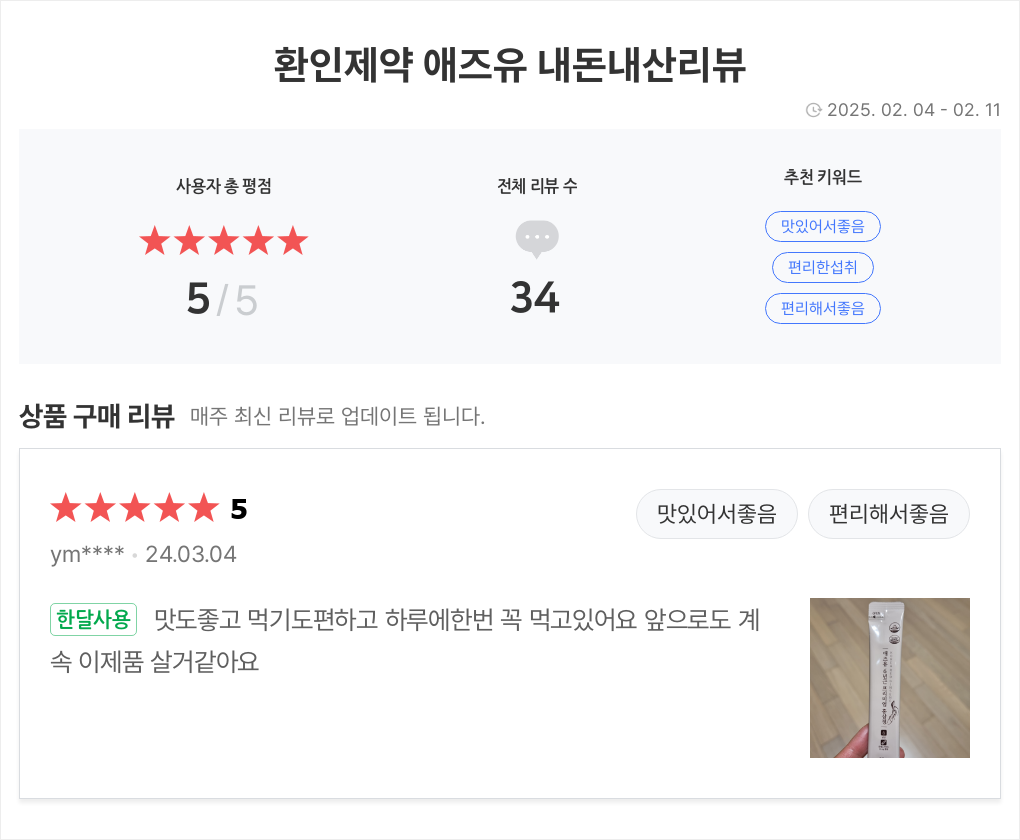Click the total review count 34
The height and width of the screenshot is (840, 1020).
tap(535, 298)
